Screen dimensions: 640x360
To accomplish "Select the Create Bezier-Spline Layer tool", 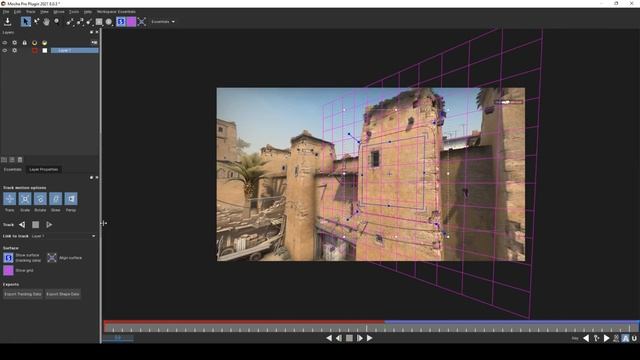I will click(x=80, y=22).
